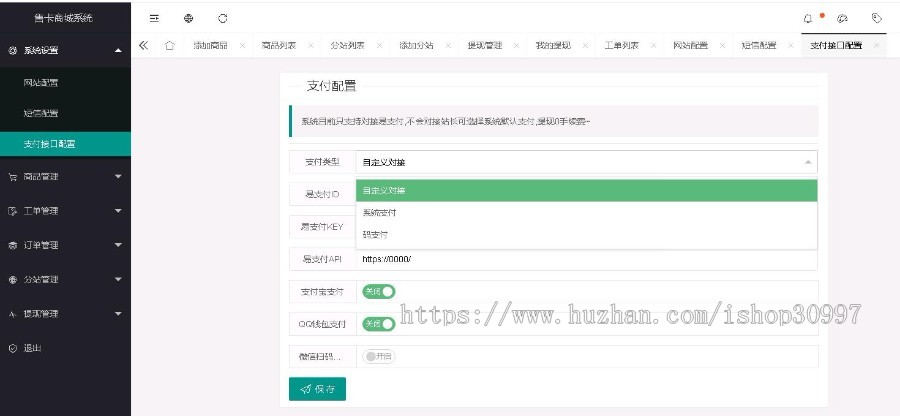Toggle the sidebar collapse icon in top bar
This screenshot has height=416, width=900.
point(154,18)
